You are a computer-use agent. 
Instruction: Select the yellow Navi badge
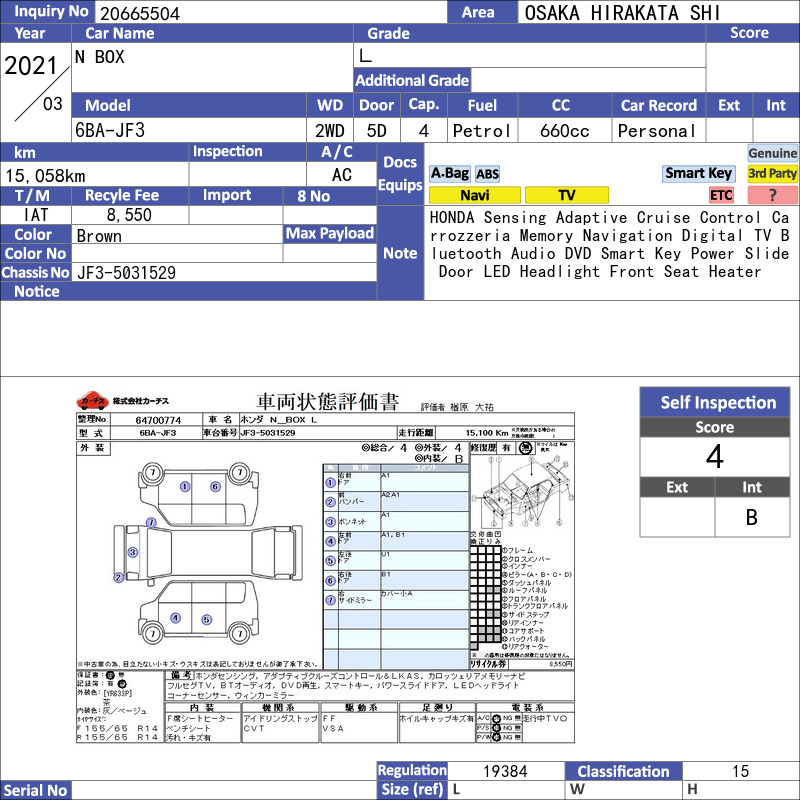tap(474, 195)
